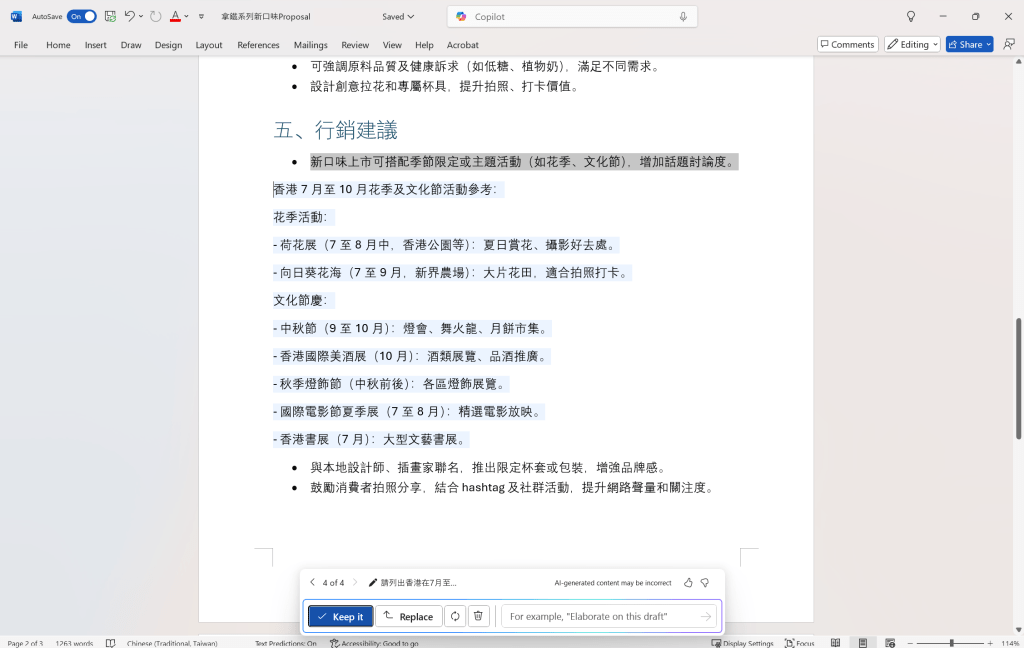The height and width of the screenshot is (648, 1024).
Task: Click the 114% zoom level
Action: tap(1010, 643)
